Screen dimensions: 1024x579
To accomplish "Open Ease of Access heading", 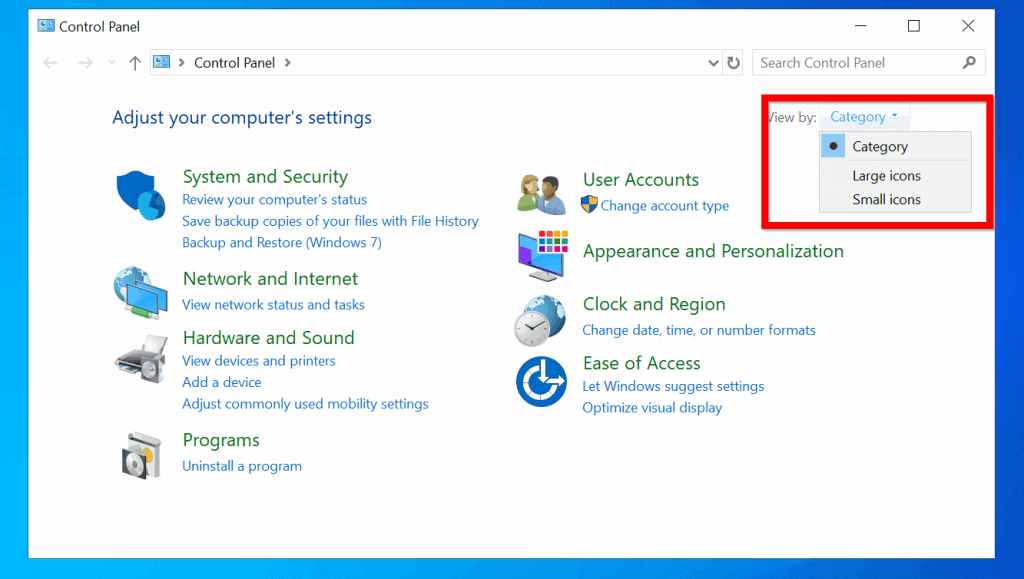I will pos(641,363).
